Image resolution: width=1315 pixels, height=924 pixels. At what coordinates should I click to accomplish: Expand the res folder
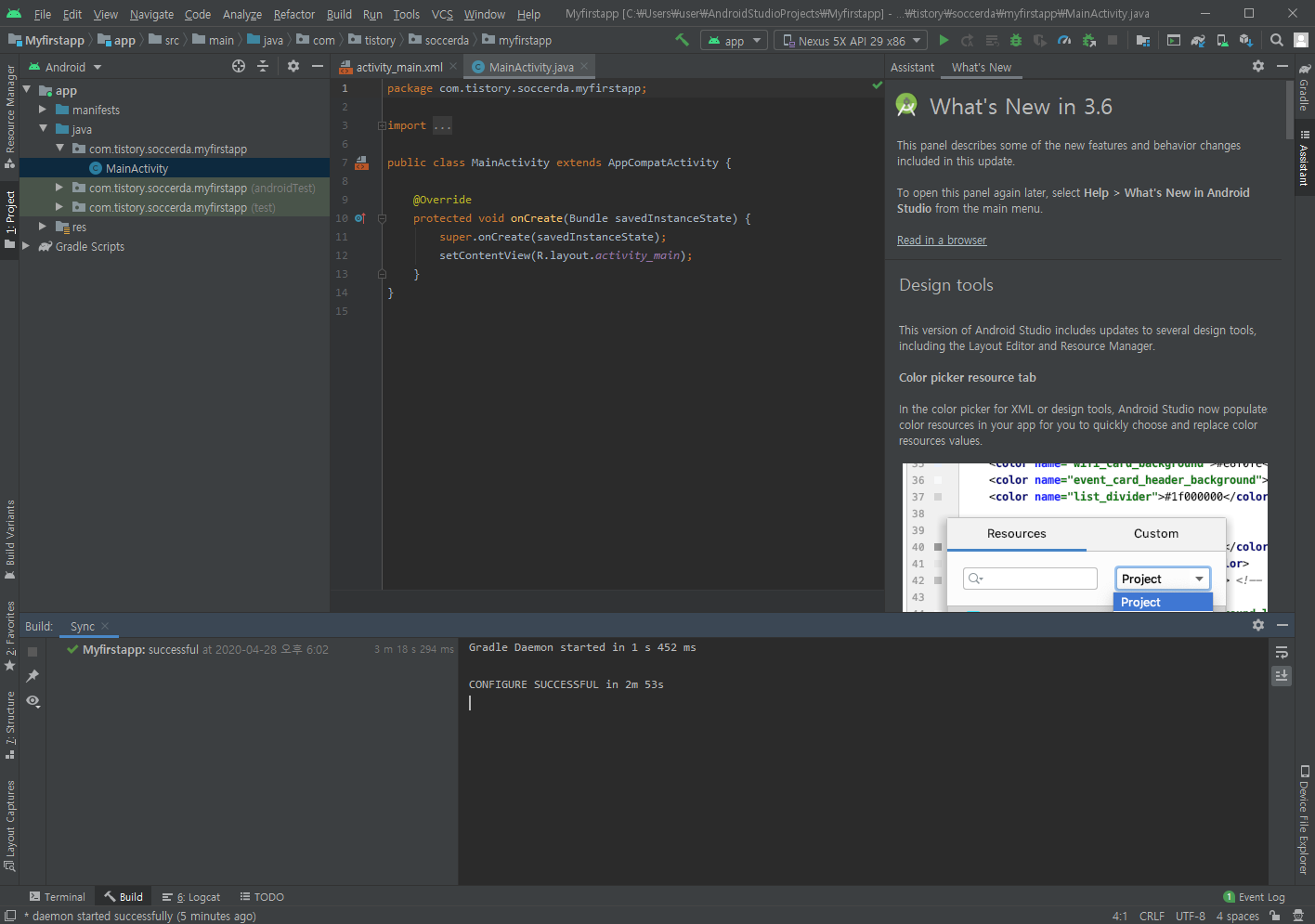pos(43,227)
